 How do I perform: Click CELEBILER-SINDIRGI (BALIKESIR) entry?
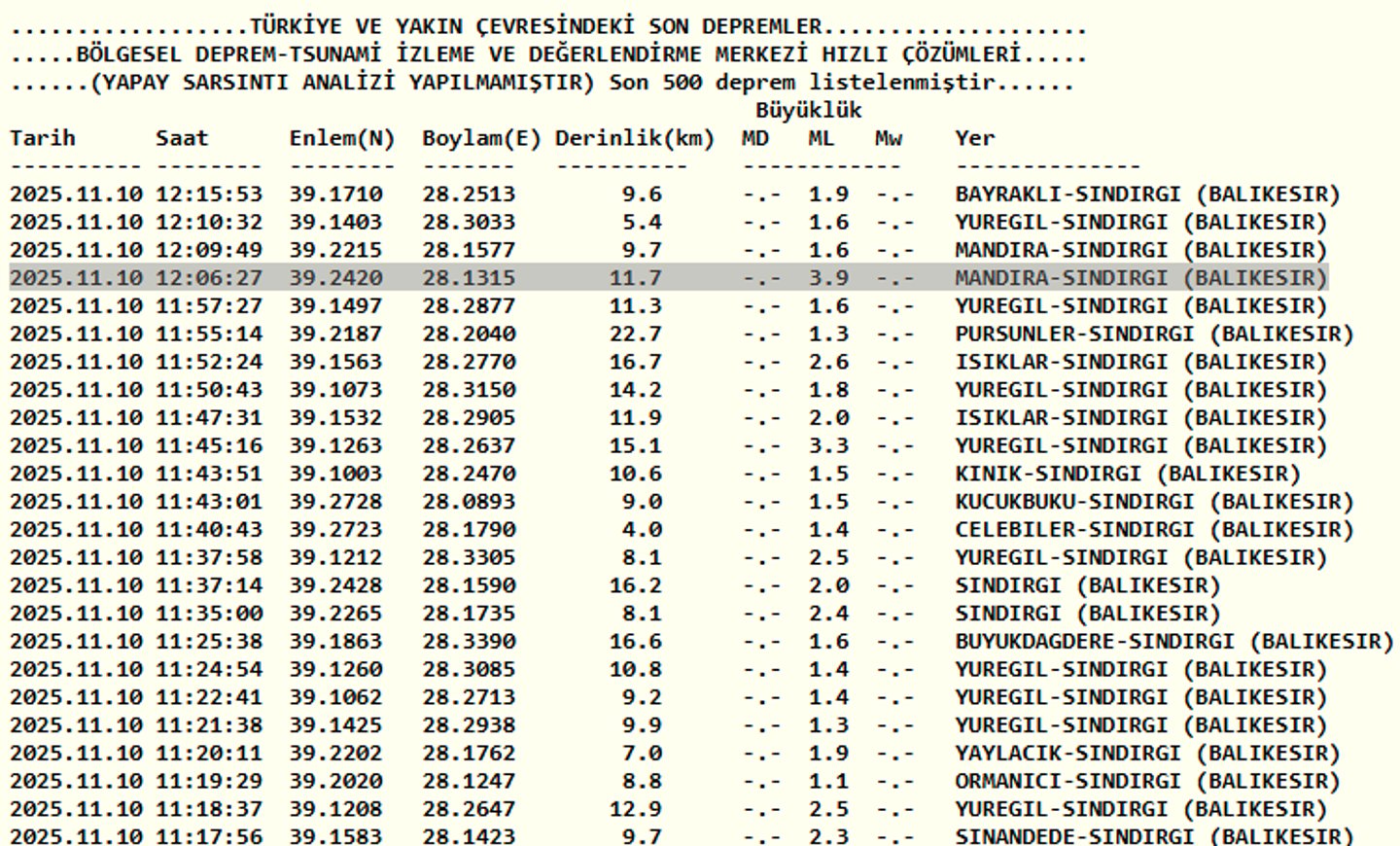click(x=1154, y=531)
